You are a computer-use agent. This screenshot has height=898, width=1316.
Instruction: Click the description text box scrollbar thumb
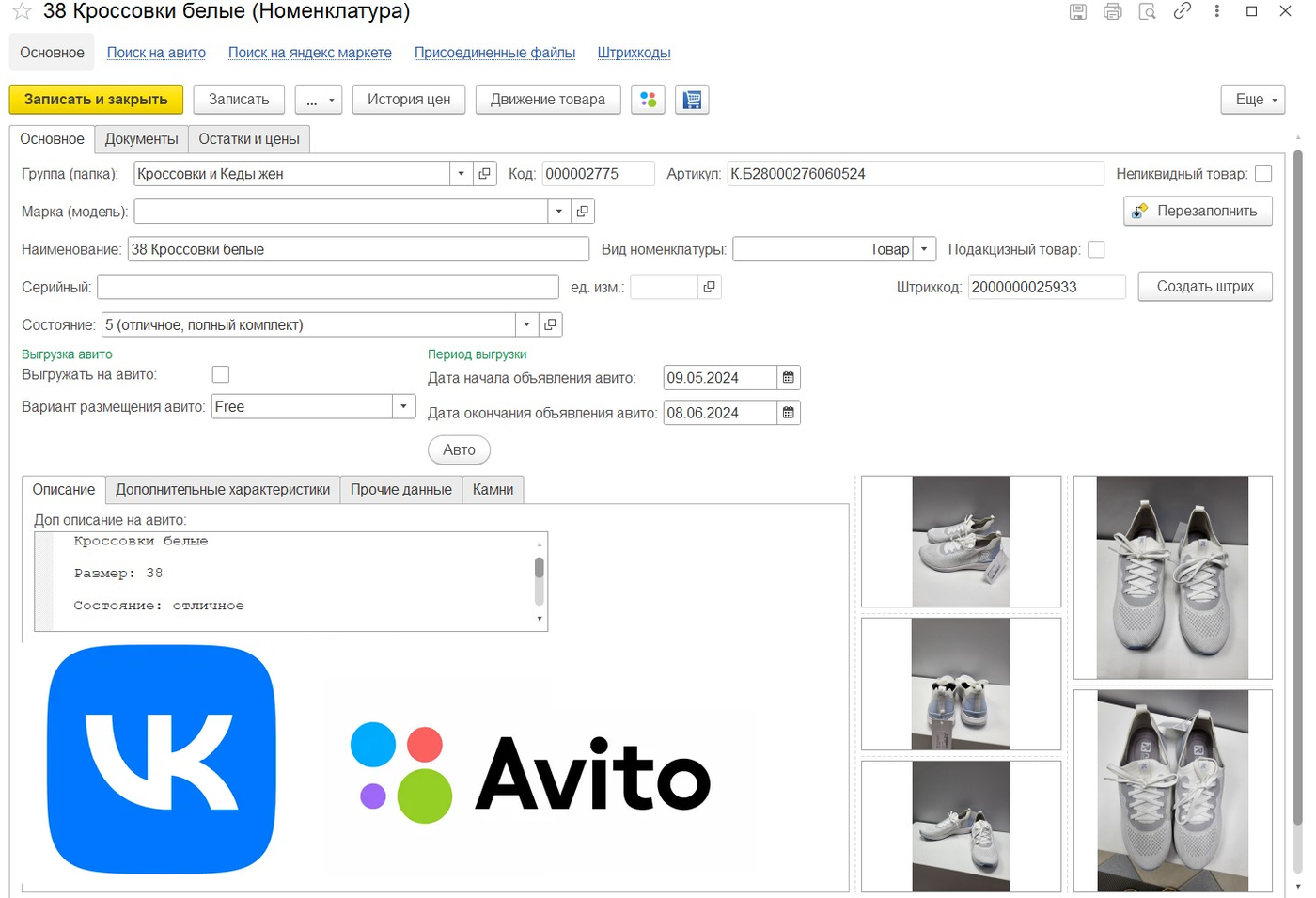coord(540,568)
